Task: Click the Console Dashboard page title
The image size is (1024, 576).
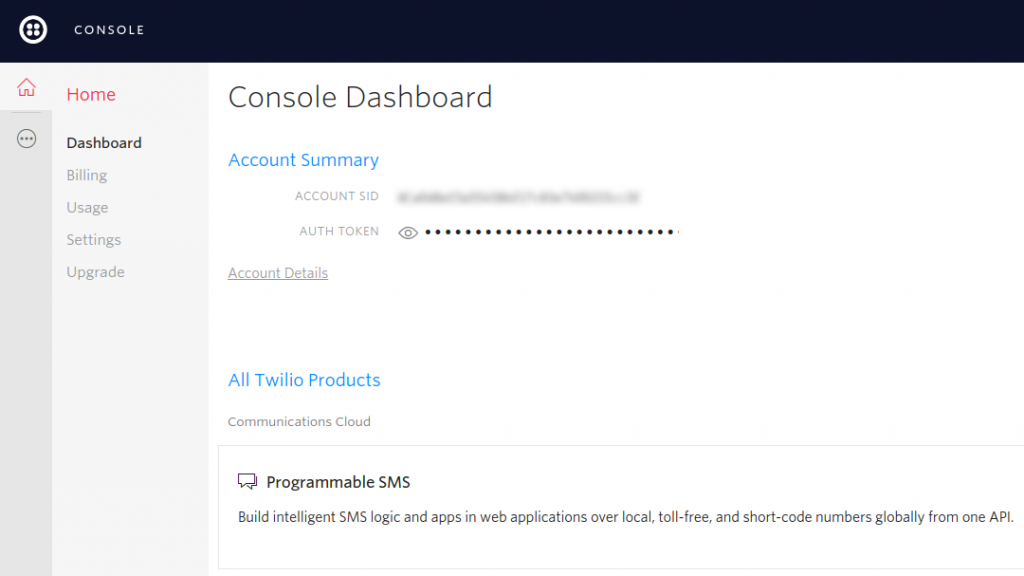Action: click(360, 97)
